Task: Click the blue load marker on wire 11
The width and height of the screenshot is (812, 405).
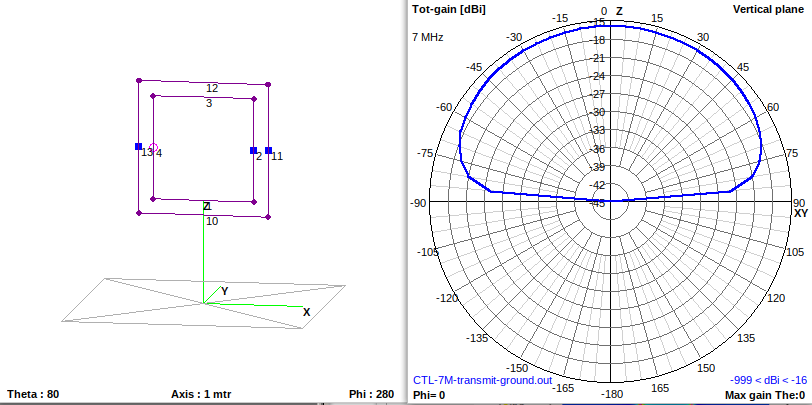Action: pyautogui.click(x=269, y=150)
